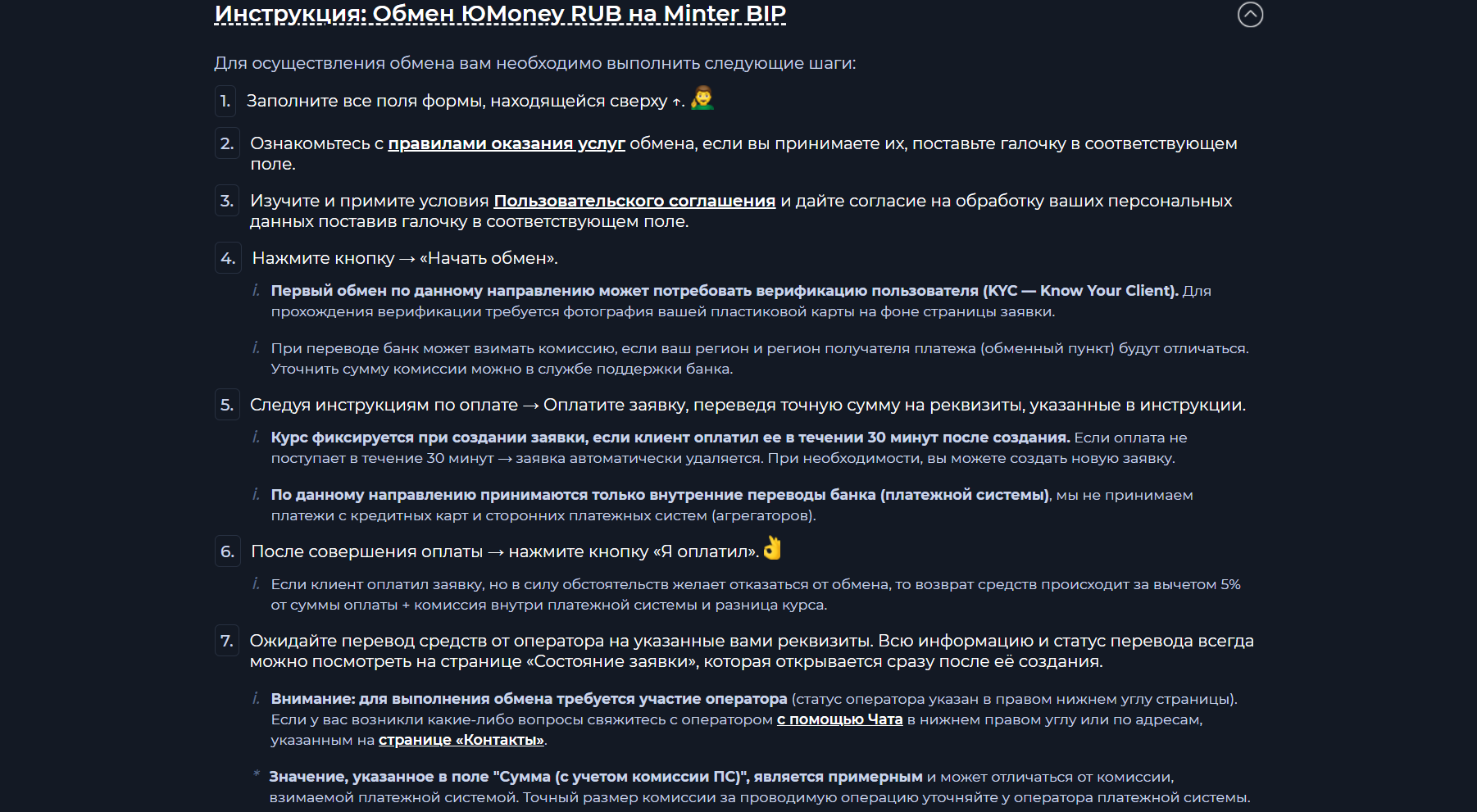Click the text "Следуя инструкциям по оплате"
Image resolution: width=1477 pixels, height=812 pixels.
[x=384, y=405]
